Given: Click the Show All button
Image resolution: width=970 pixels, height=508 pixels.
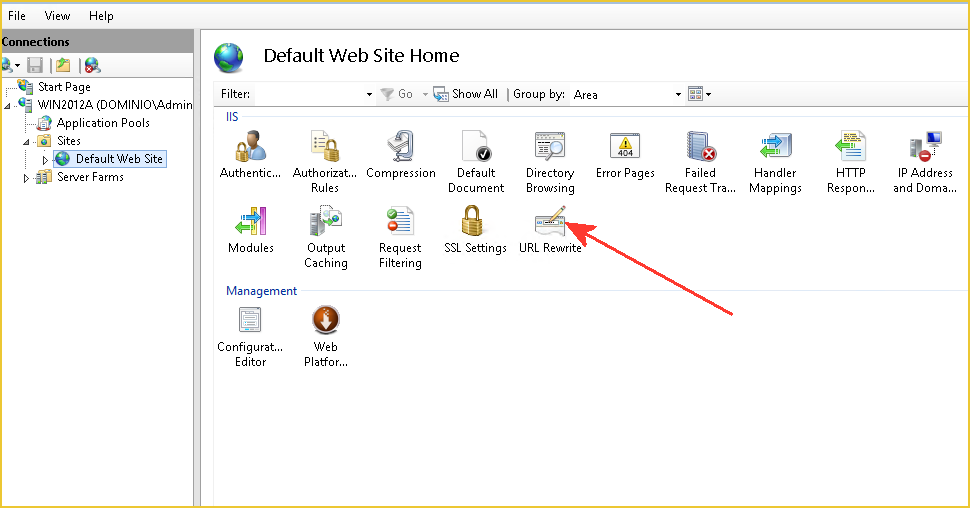Looking at the screenshot, I should [465, 94].
